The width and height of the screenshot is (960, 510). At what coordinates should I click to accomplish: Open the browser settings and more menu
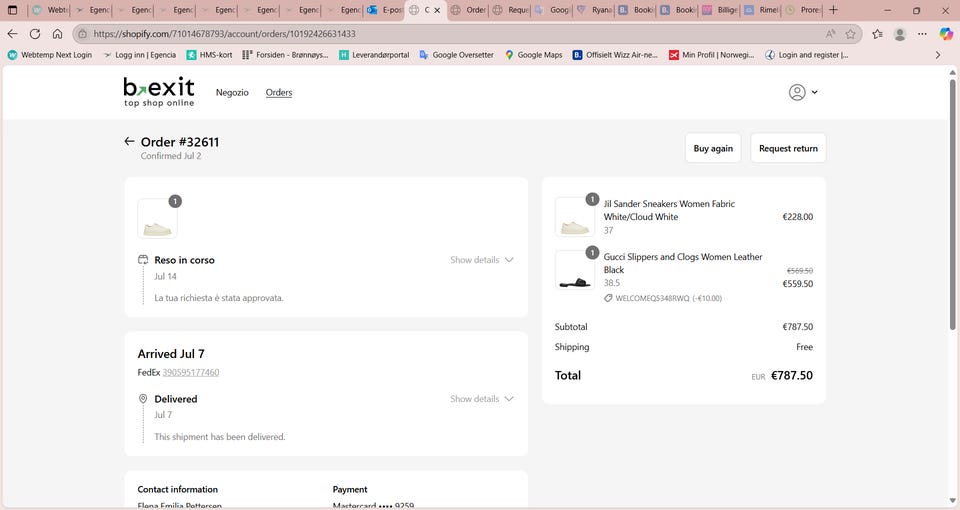click(x=922, y=34)
